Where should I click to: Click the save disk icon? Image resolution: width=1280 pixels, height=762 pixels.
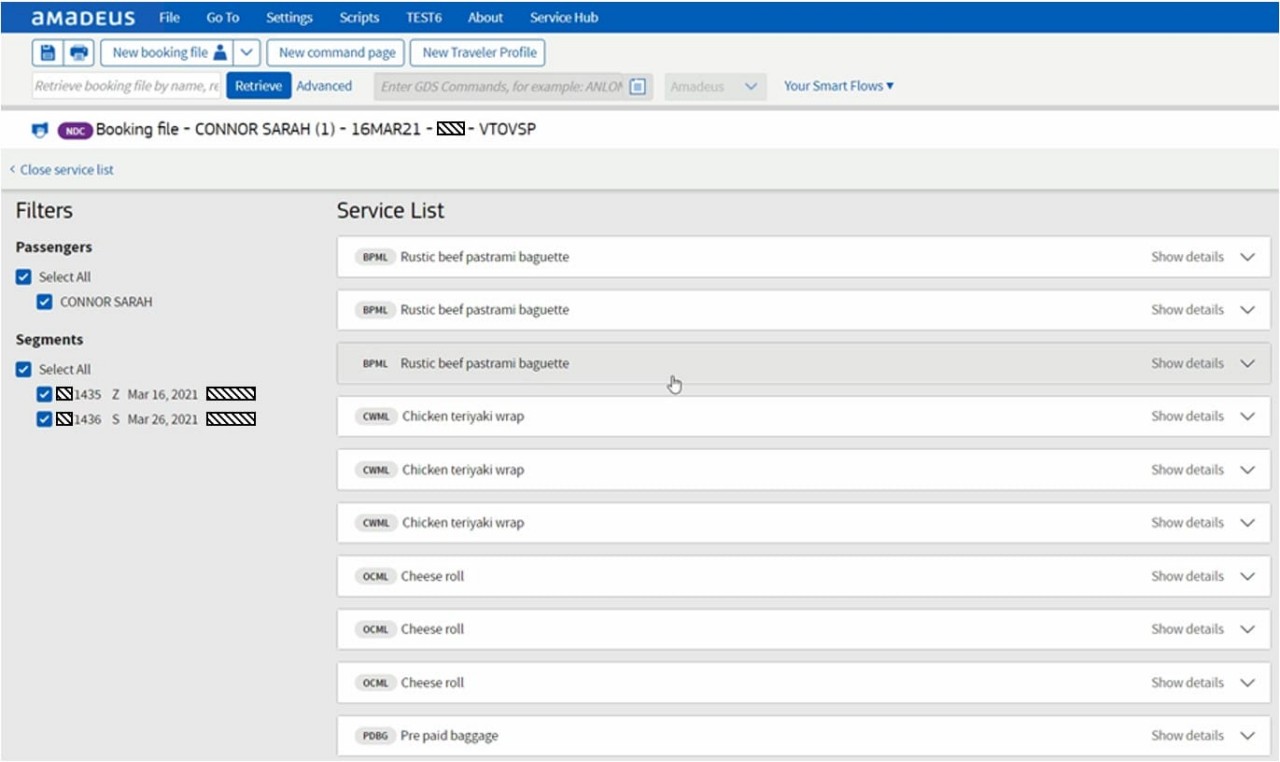click(x=48, y=53)
